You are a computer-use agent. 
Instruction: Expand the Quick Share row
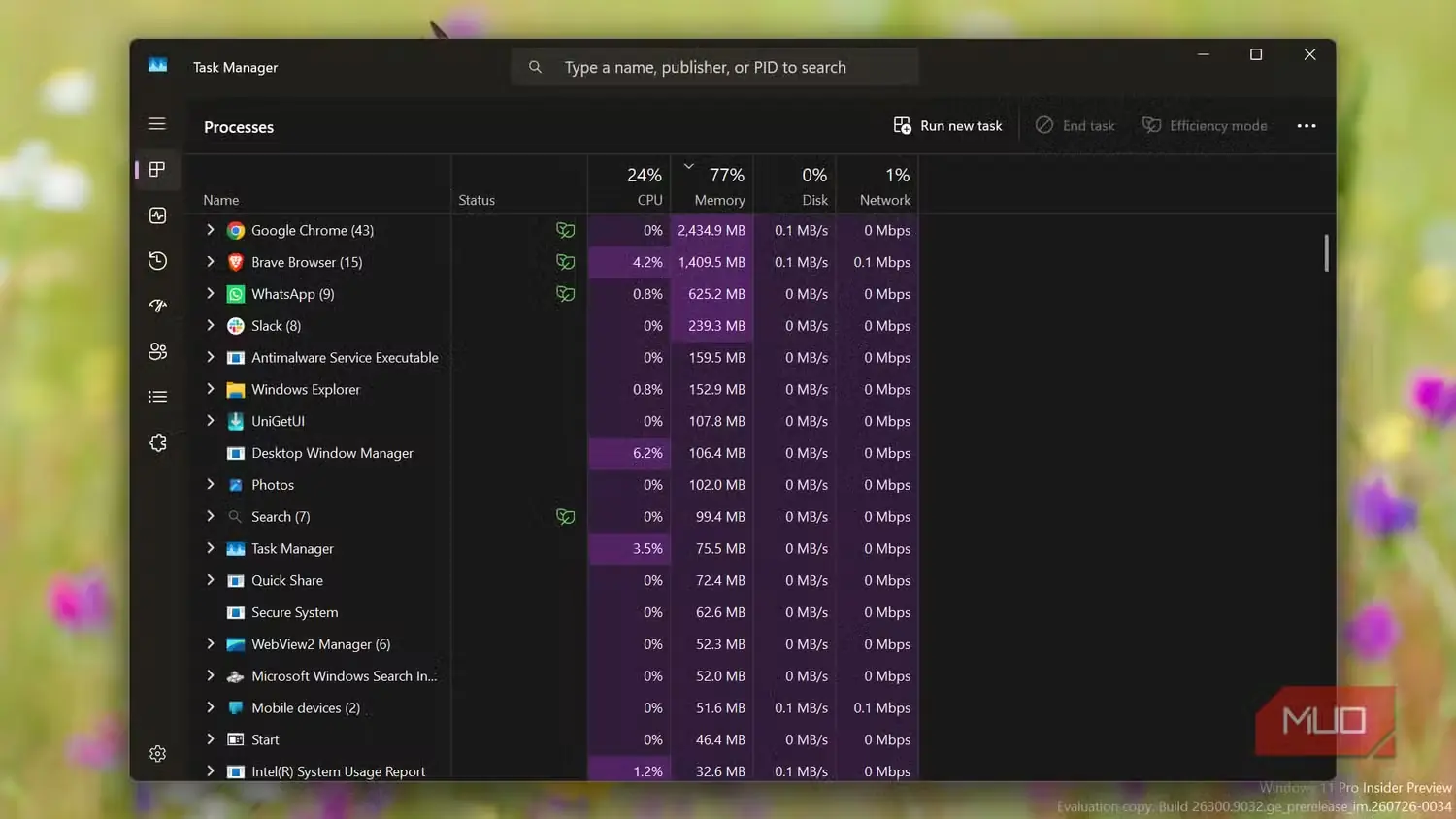pos(210,580)
